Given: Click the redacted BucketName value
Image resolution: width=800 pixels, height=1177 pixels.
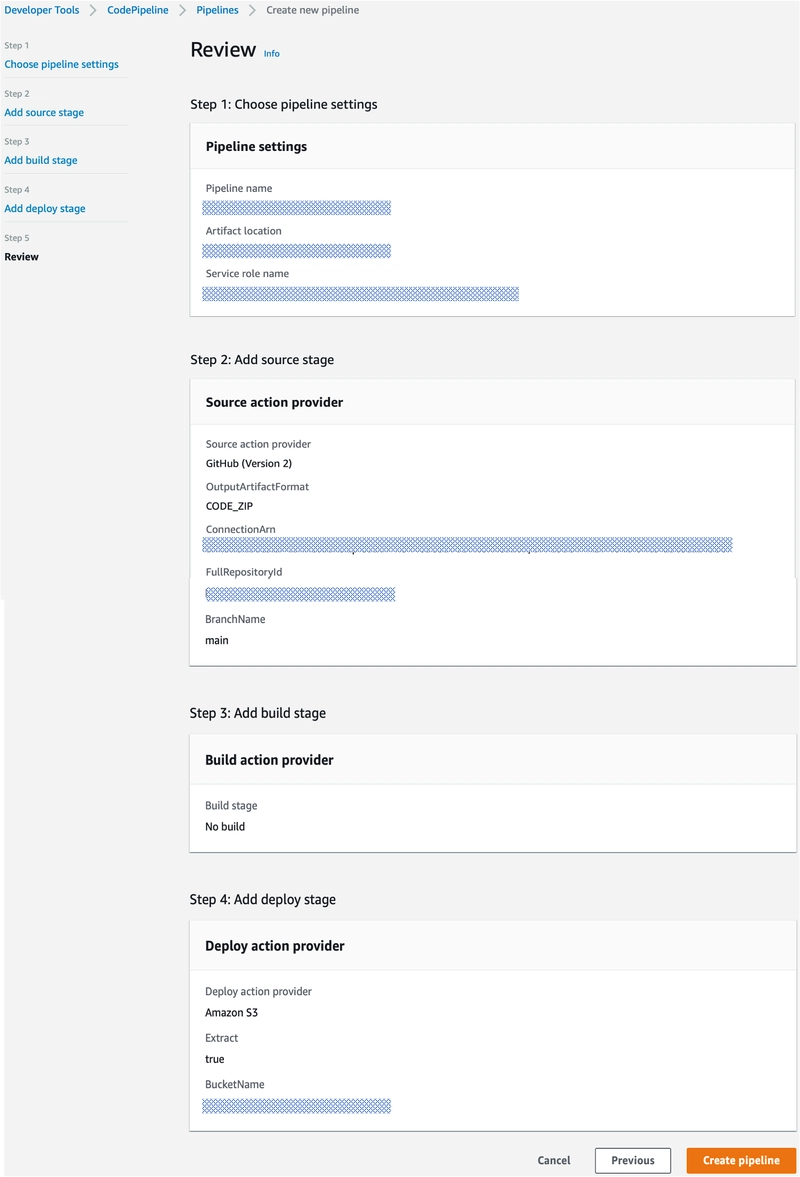Looking at the screenshot, I should [x=296, y=1106].
